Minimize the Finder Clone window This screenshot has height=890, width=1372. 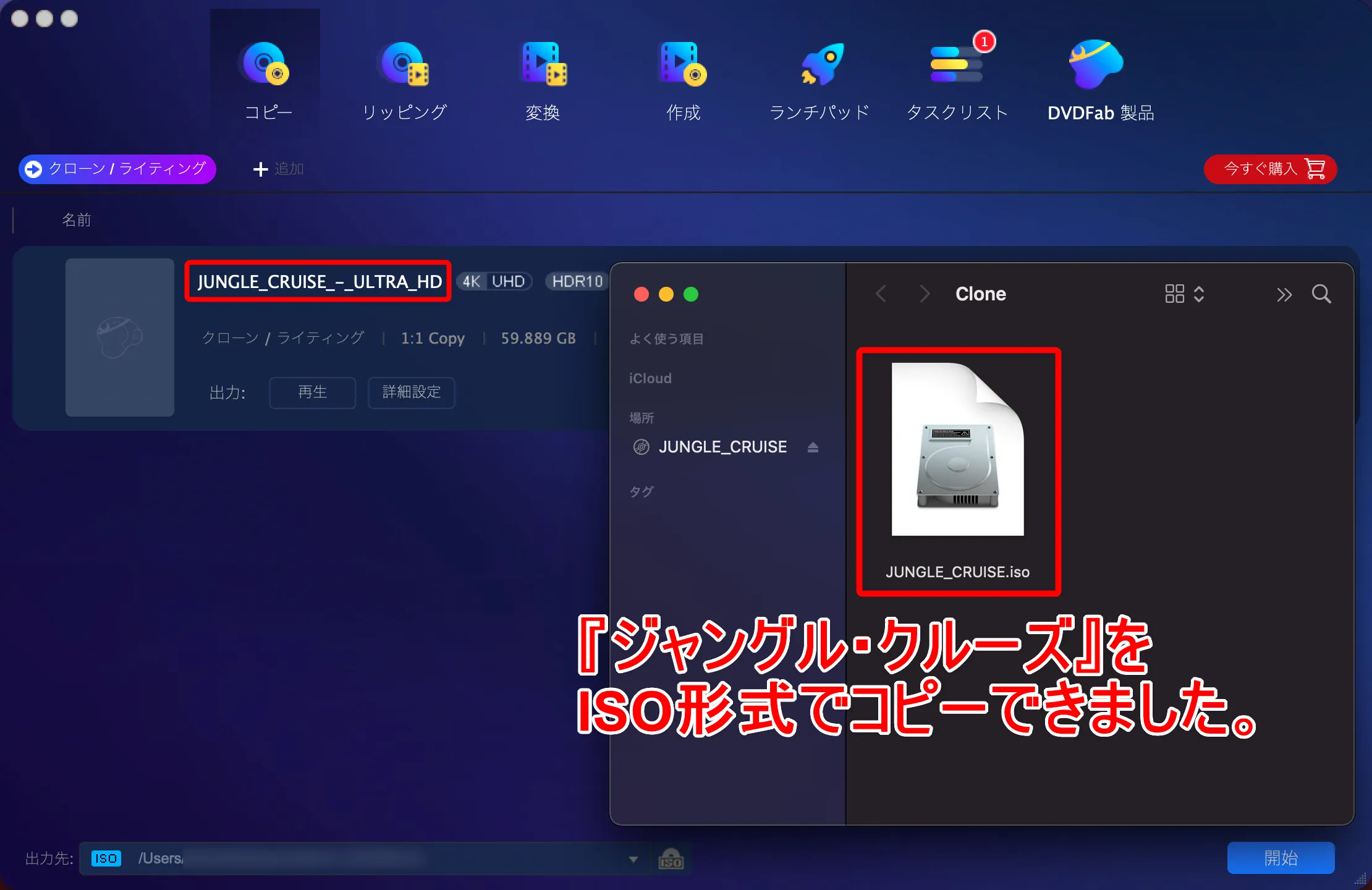[x=666, y=294]
